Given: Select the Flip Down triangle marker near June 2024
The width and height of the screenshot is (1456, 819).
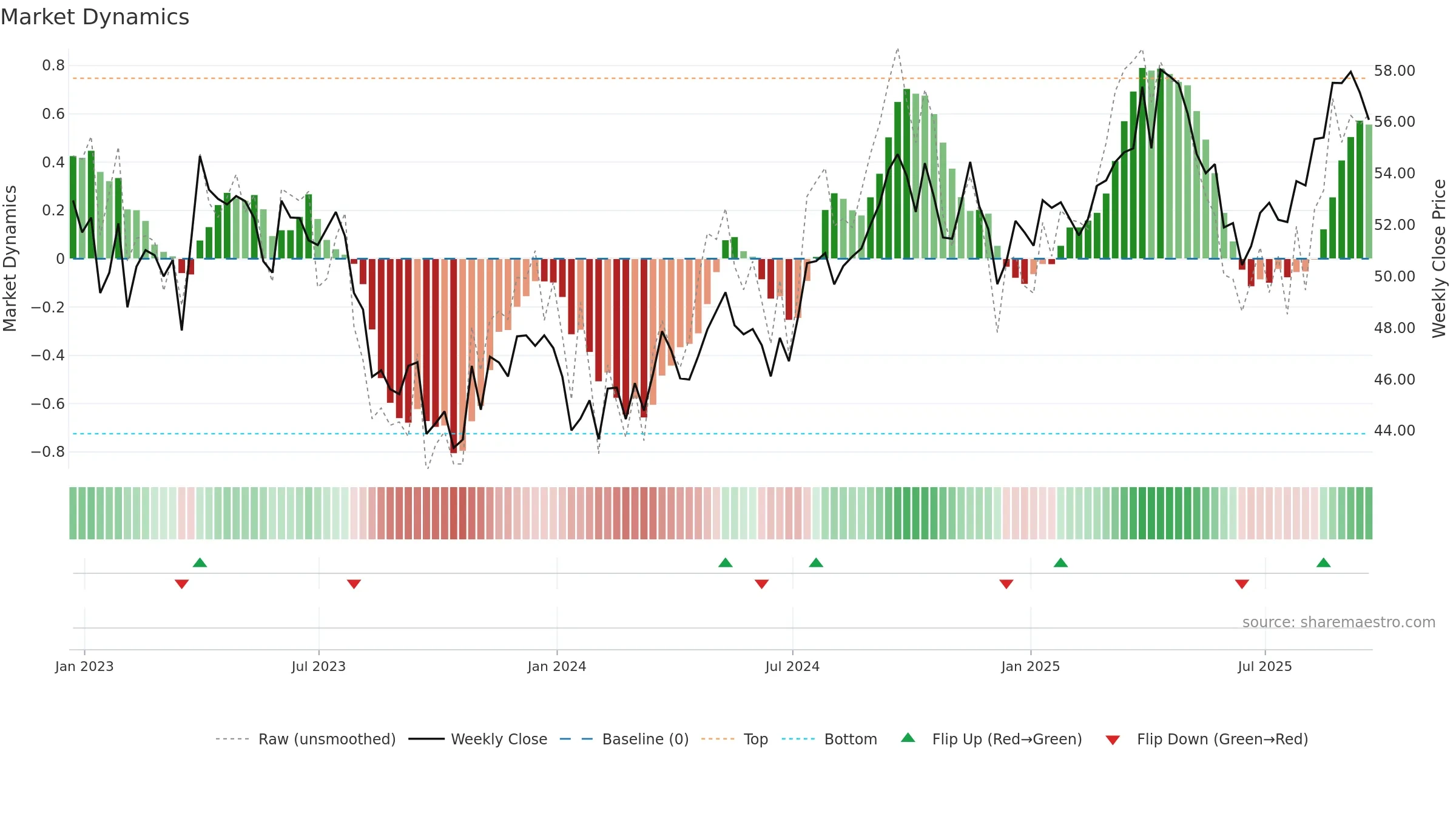Looking at the screenshot, I should [762, 584].
